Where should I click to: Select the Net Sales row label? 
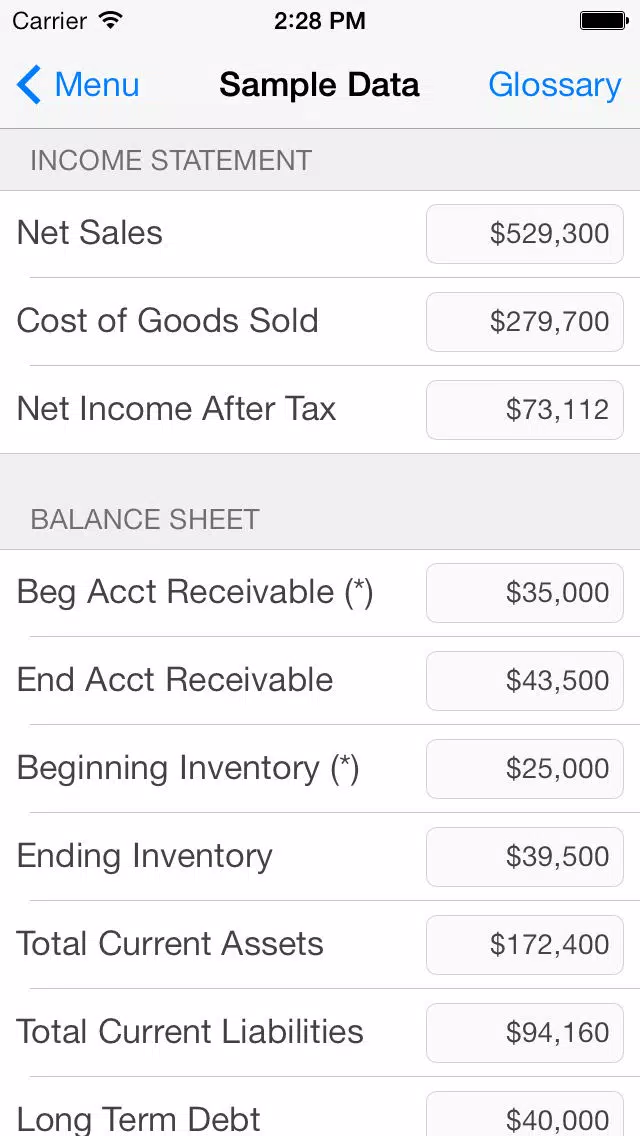pos(90,233)
